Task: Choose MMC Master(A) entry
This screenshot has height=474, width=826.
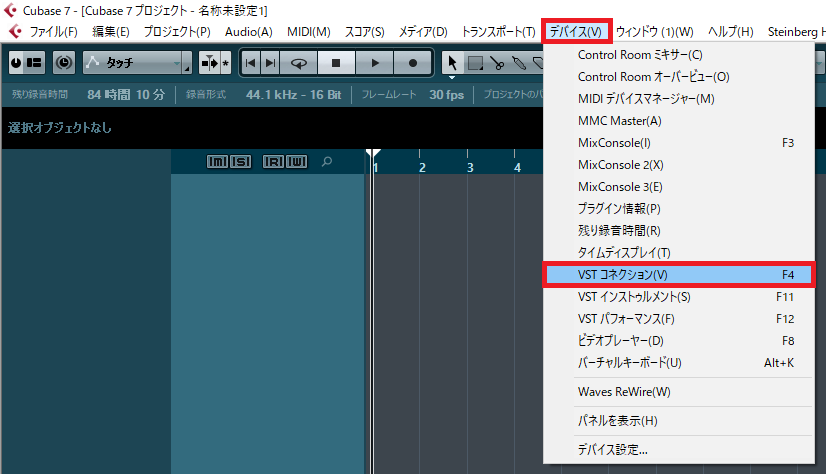Action: click(x=679, y=121)
